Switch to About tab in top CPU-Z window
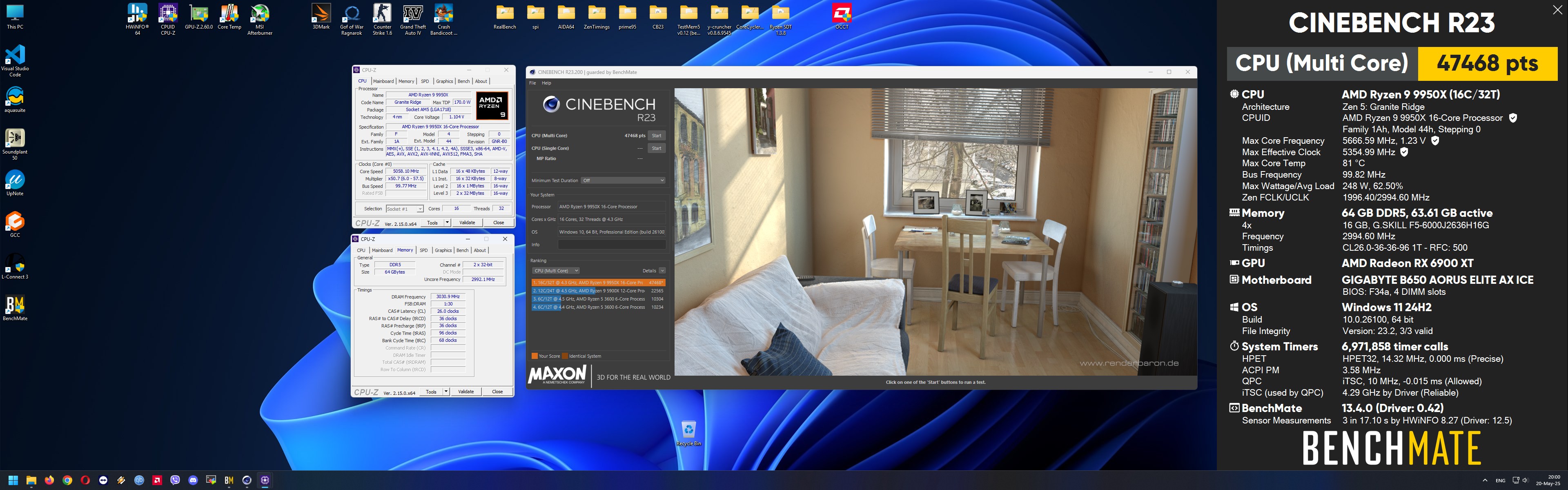The width and height of the screenshot is (1568, 490). click(481, 81)
